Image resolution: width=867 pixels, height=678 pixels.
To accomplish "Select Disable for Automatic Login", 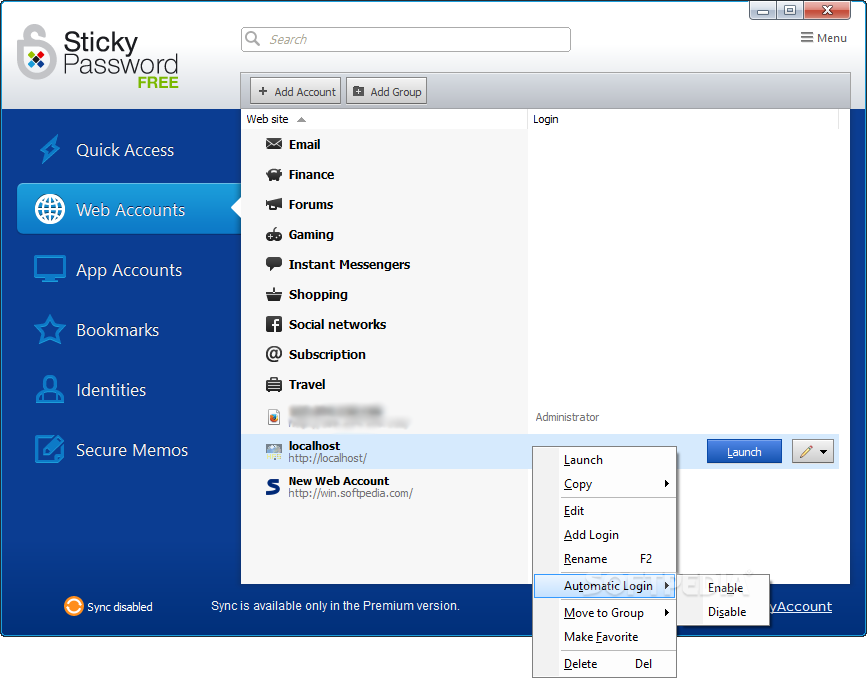I will coord(724,612).
